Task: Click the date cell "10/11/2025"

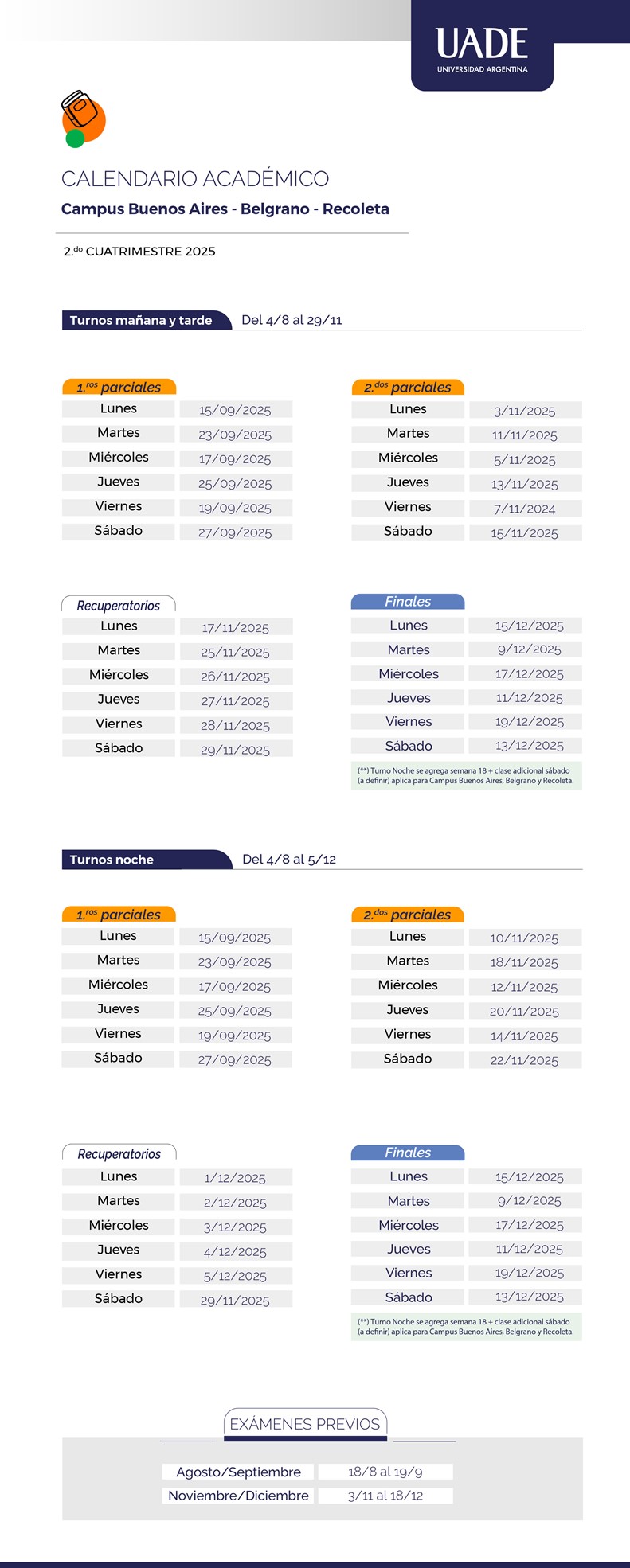Action: click(524, 938)
